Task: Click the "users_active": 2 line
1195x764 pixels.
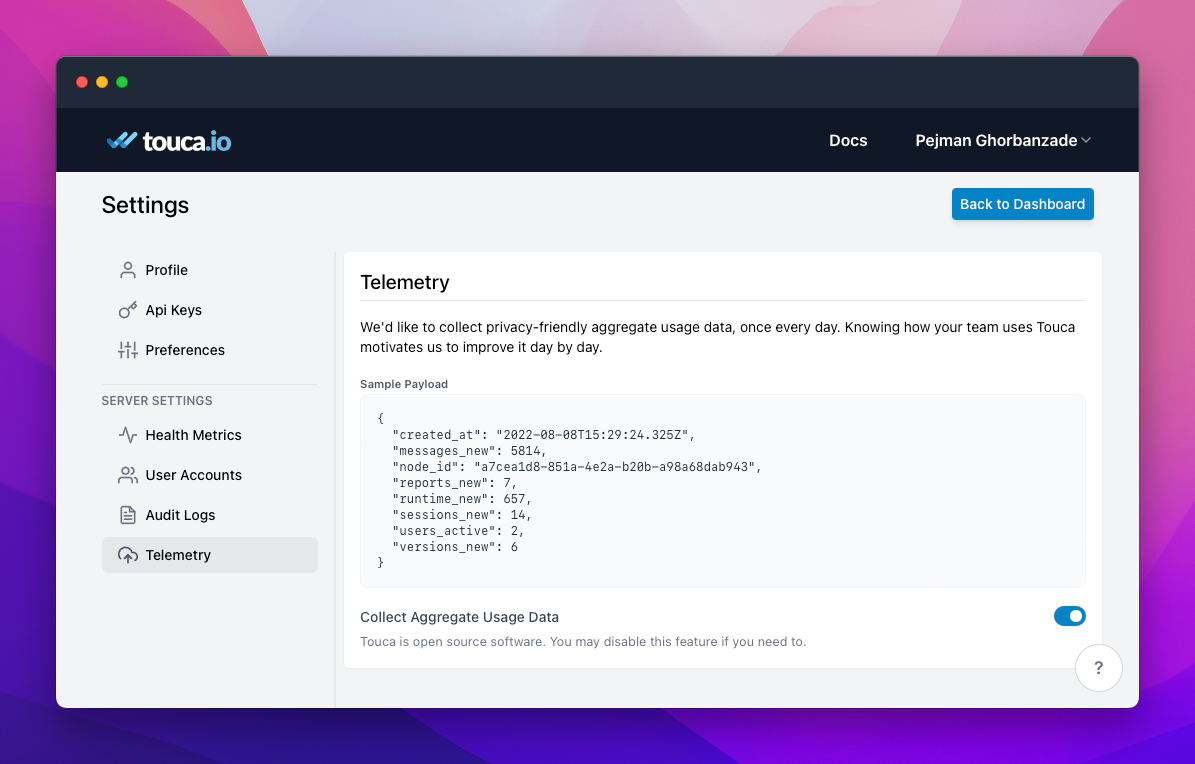Action: pos(458,531)
